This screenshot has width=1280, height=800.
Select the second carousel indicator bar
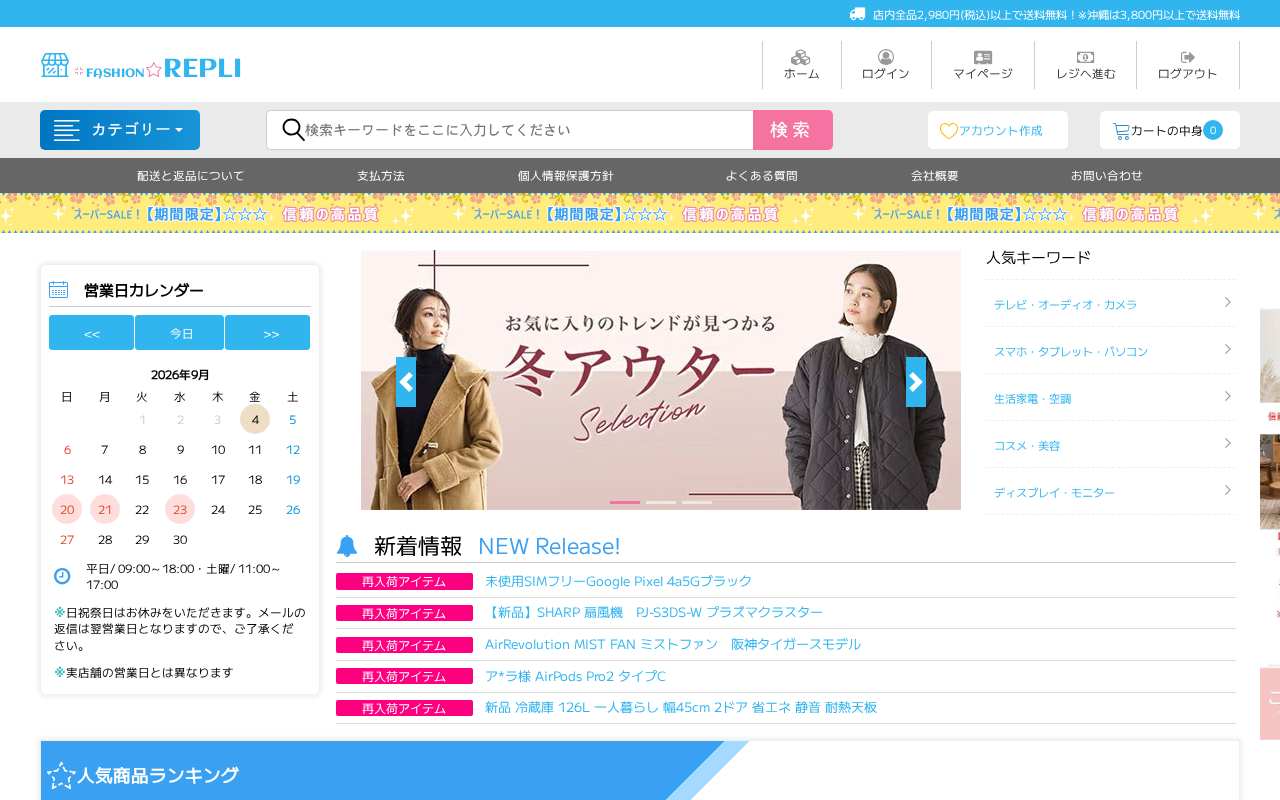[661, 502]
